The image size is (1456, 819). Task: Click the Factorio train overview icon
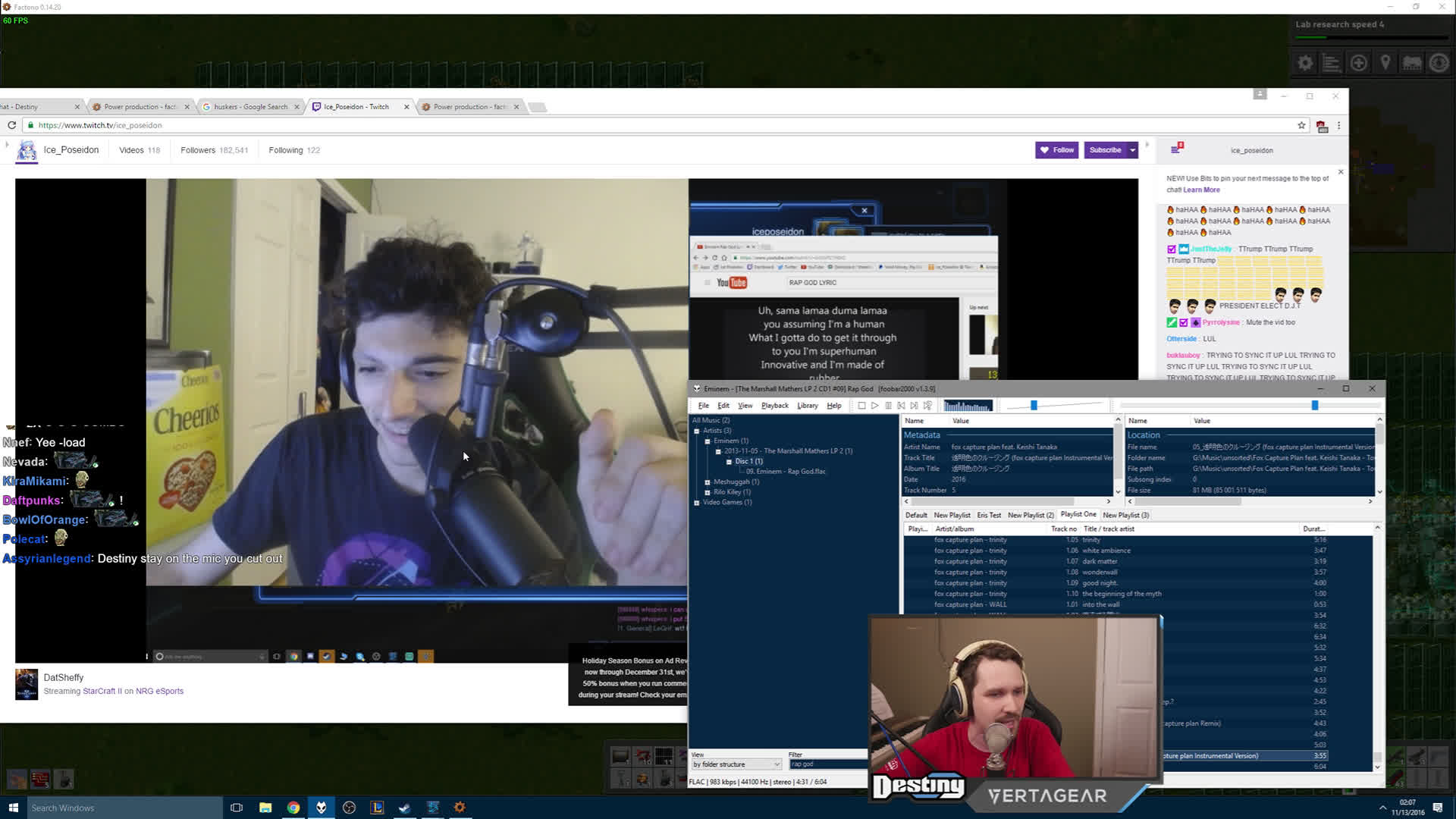pyautogui.click(x=1412, y=64)
